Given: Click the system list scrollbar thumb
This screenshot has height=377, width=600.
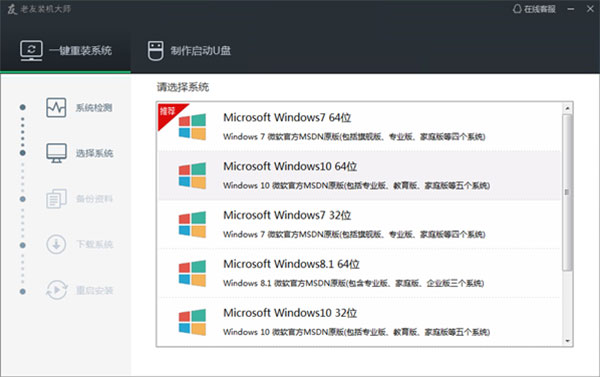Looking at the screenshot, I should pyautogui.click(x=567, y=192).
